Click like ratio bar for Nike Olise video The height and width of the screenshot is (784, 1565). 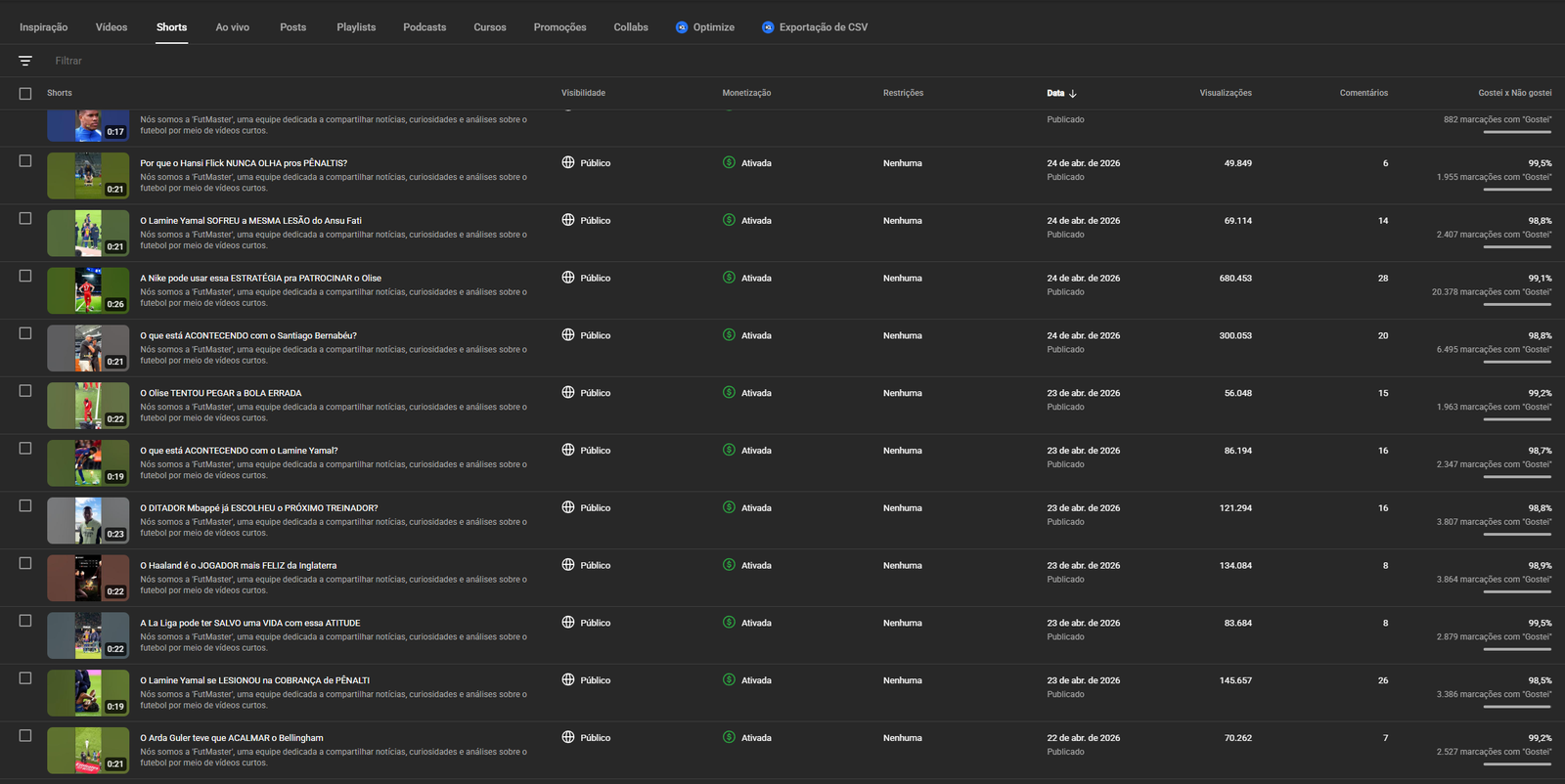(1516, 304)
